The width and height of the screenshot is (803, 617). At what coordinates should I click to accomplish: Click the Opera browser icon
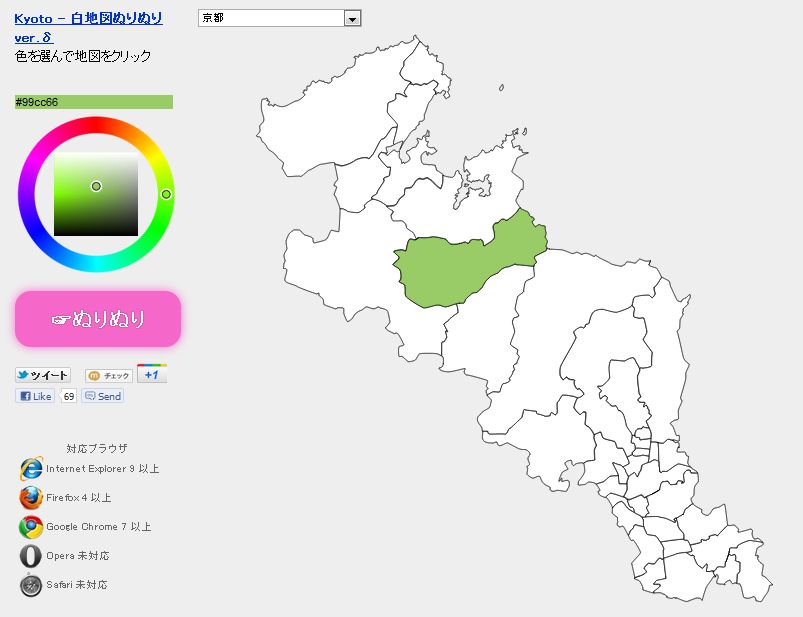(31, 555)
